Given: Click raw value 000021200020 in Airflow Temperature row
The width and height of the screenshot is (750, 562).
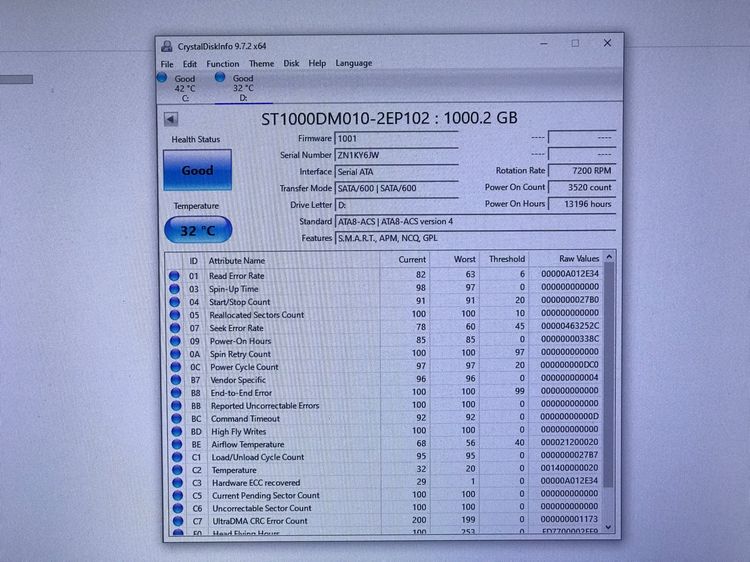Looking at the screenshot, I should click(569, 442).
